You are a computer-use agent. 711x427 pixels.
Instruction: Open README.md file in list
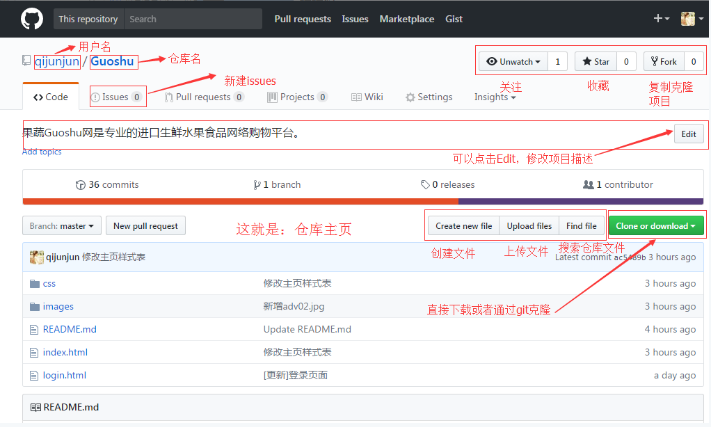[69, 330]
